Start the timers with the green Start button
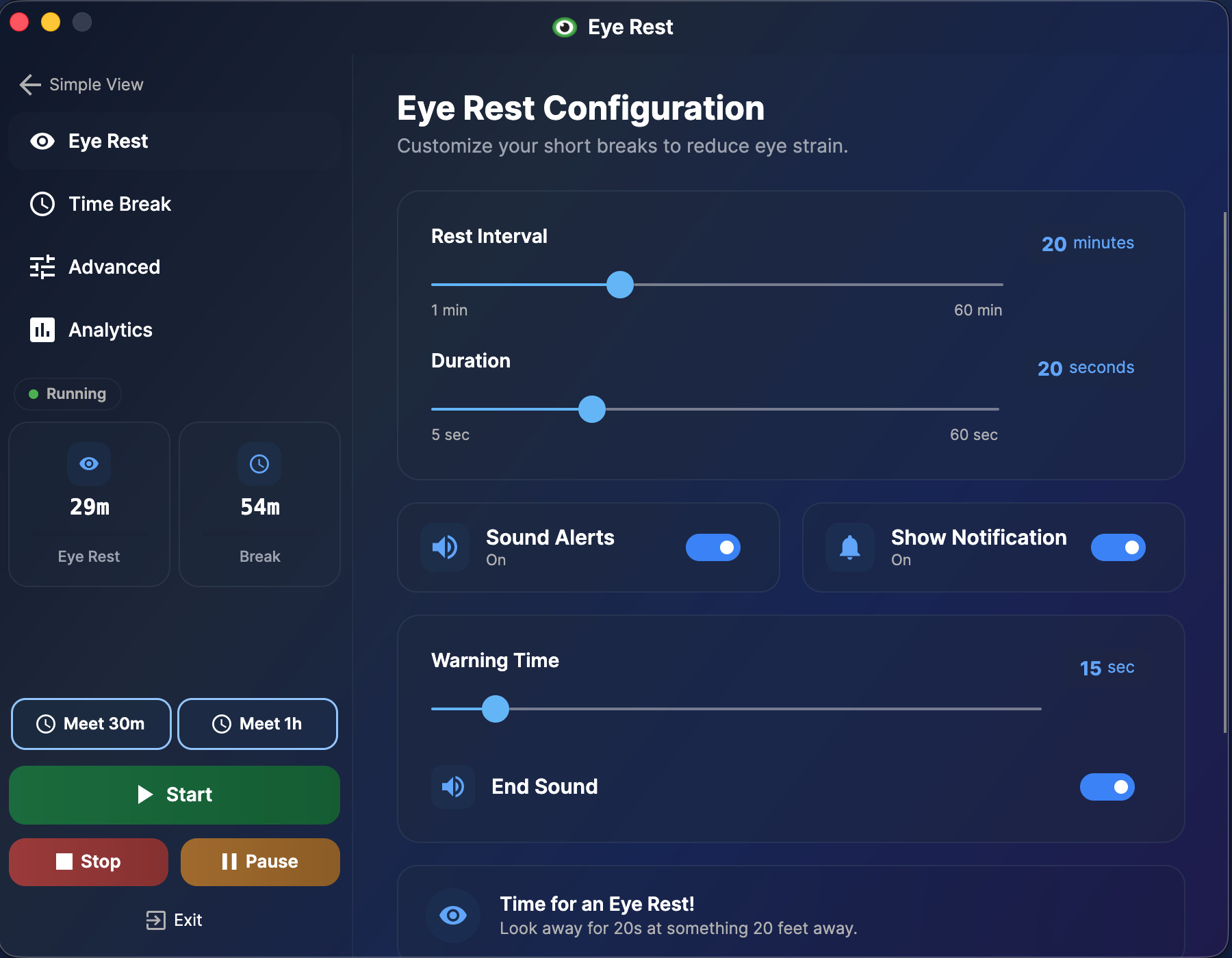 (x=175, y=794)
